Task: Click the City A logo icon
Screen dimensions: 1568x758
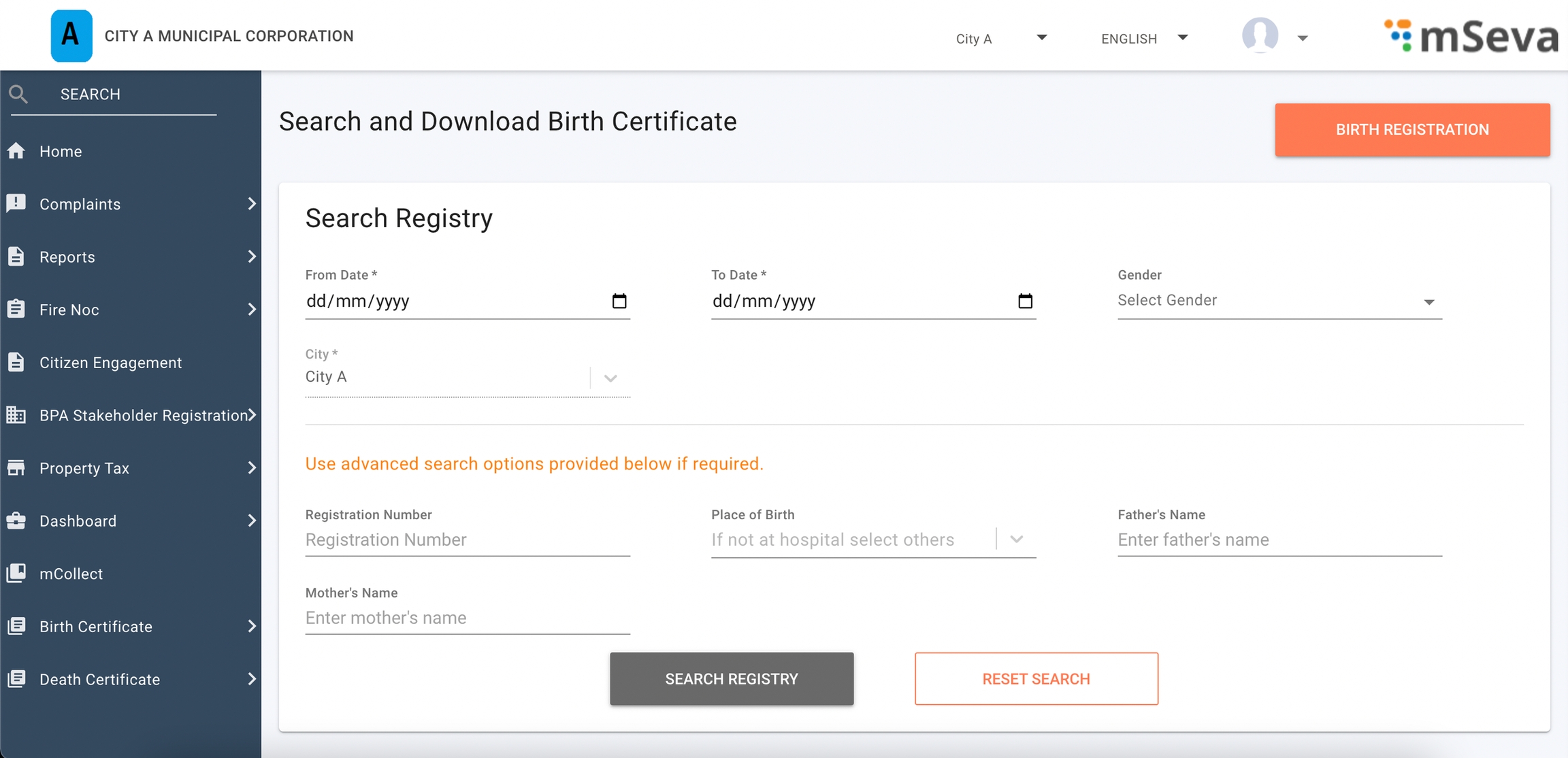Action: tap(71, 35)
